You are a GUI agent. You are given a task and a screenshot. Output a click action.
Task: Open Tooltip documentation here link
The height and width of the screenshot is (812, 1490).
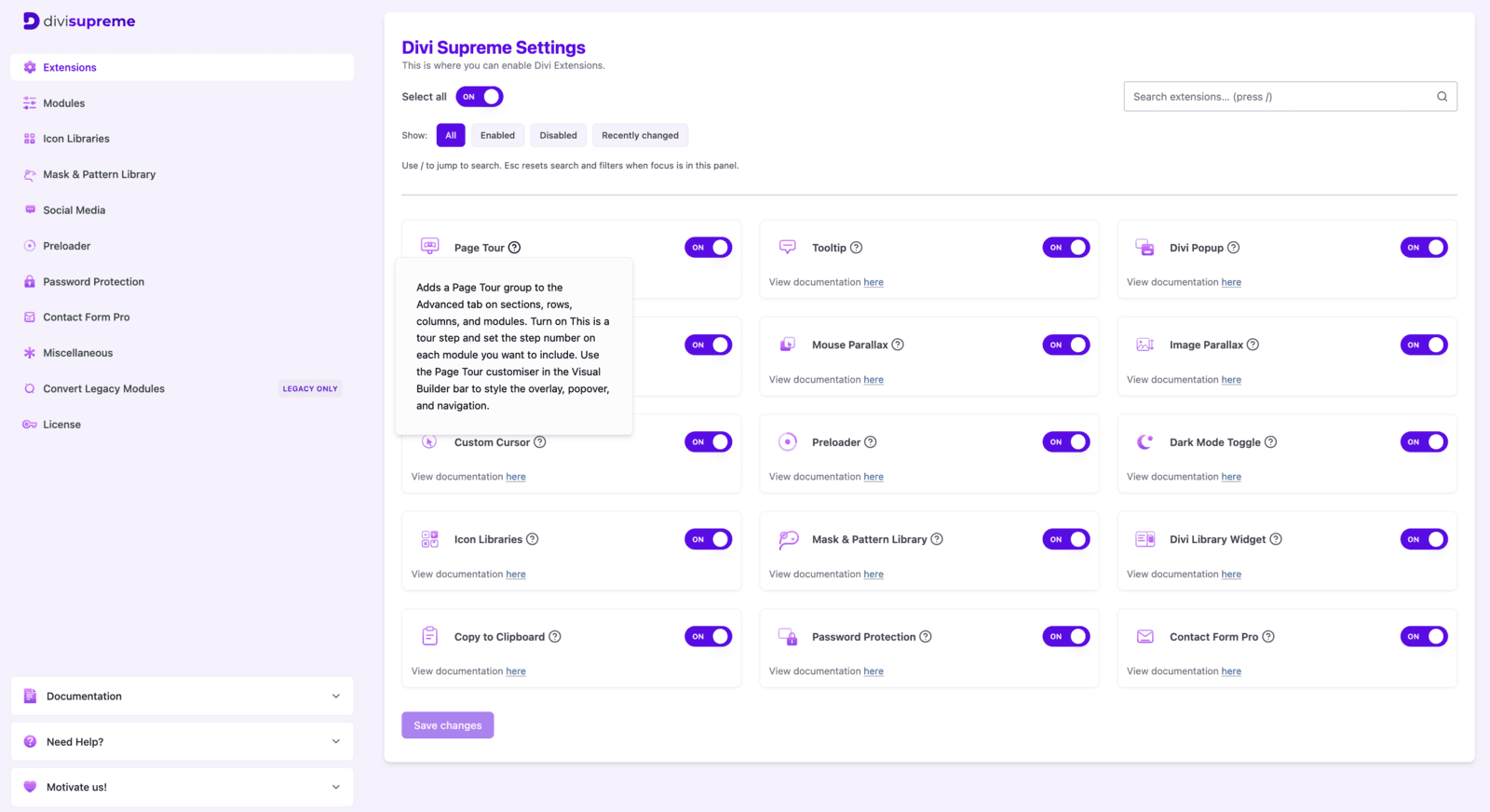coord(874,282)
